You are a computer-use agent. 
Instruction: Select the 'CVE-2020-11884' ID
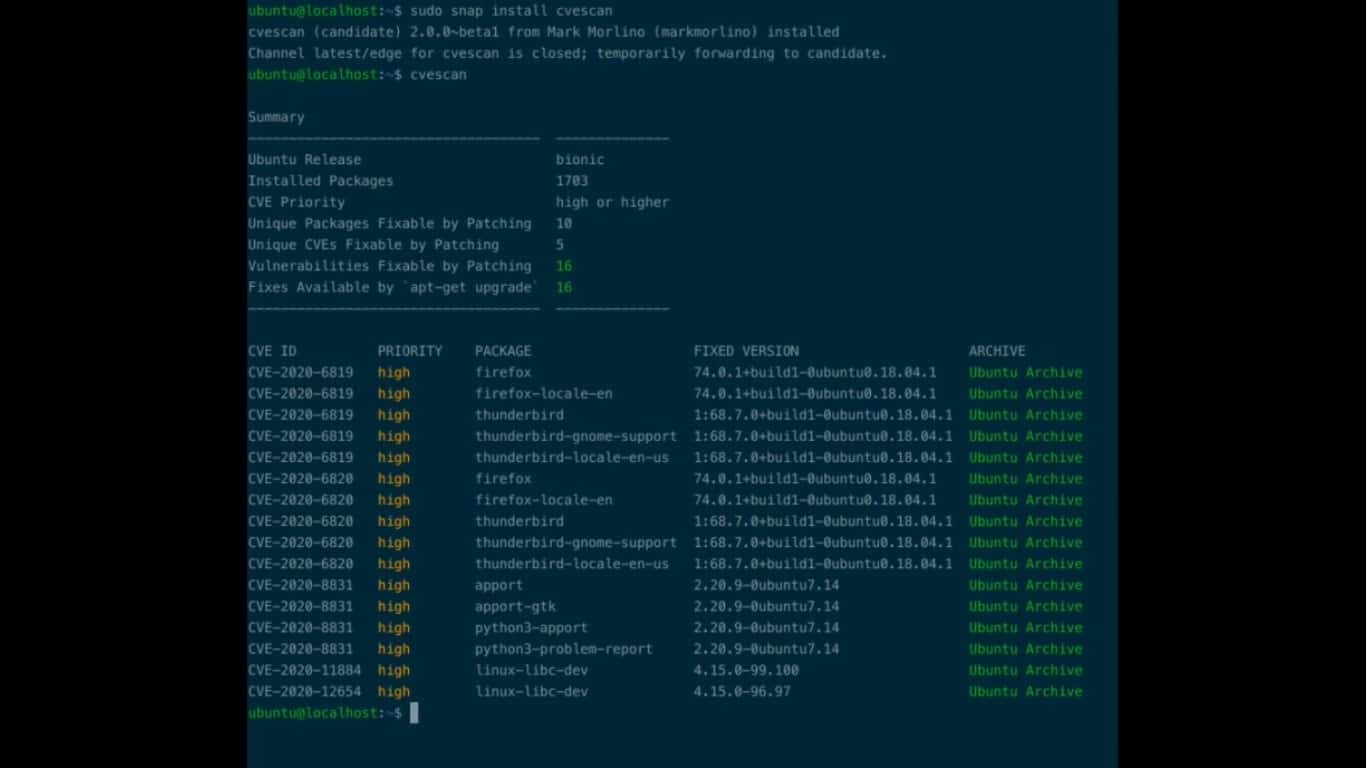pyautogui.click(x=305, y=670)
